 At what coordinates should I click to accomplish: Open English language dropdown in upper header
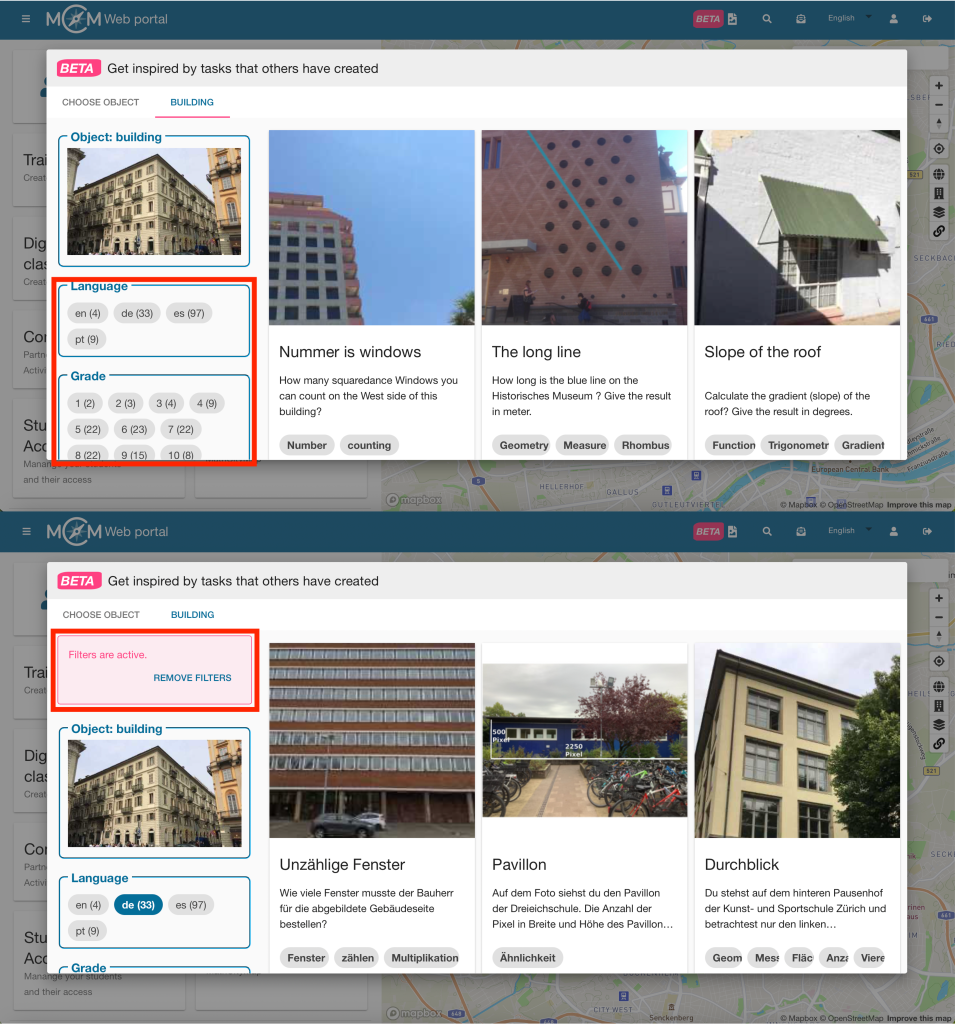(x=850, y=18)
